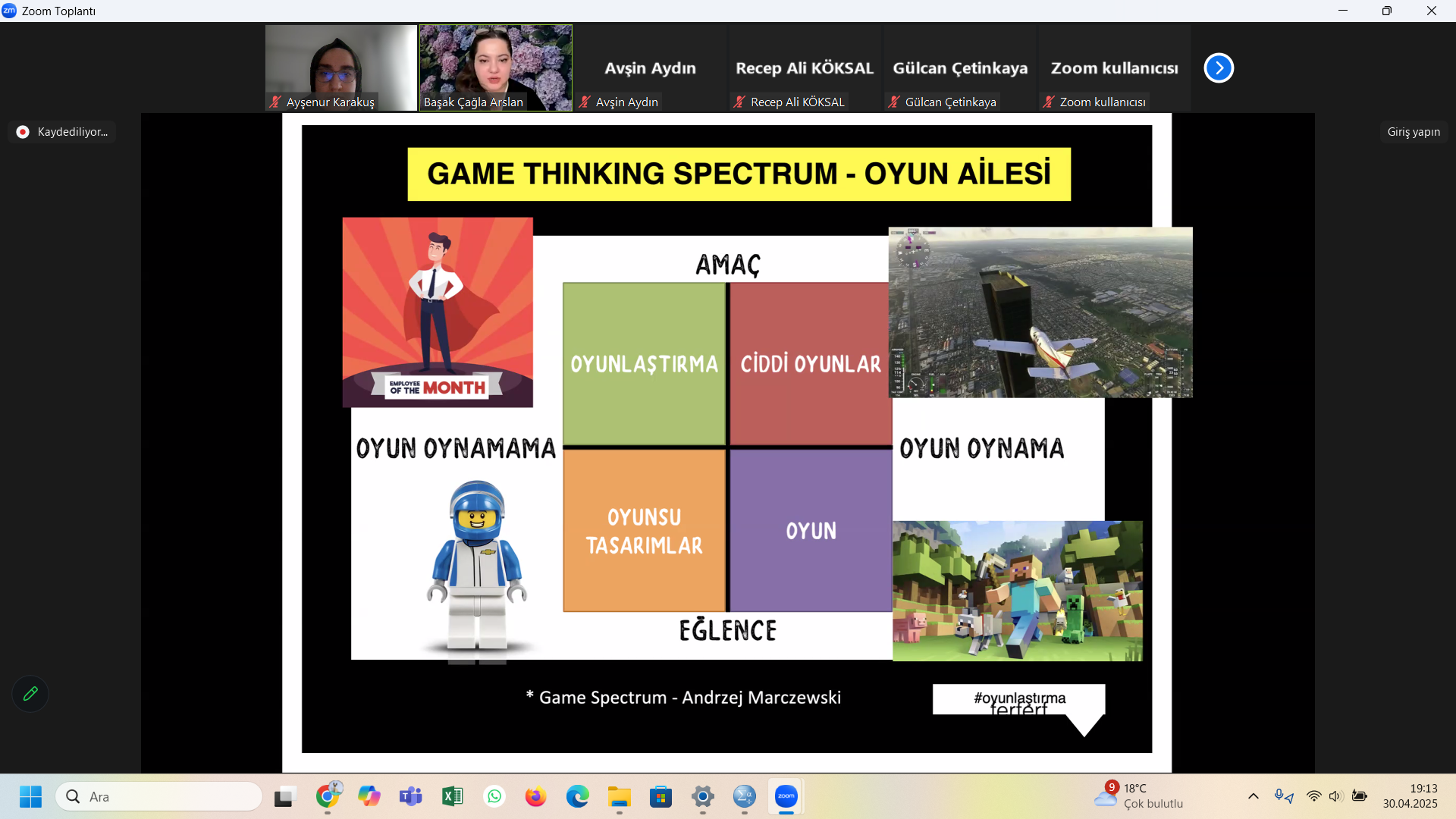Click the recording indicator Kaydediliyor
Image resolution: width=1456 pixels, height=819 pixels.
point(63,132)
